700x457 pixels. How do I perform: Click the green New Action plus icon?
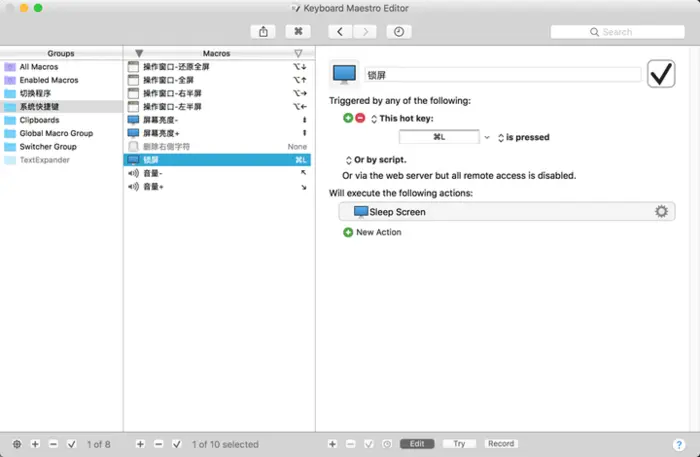coord(348,233)
